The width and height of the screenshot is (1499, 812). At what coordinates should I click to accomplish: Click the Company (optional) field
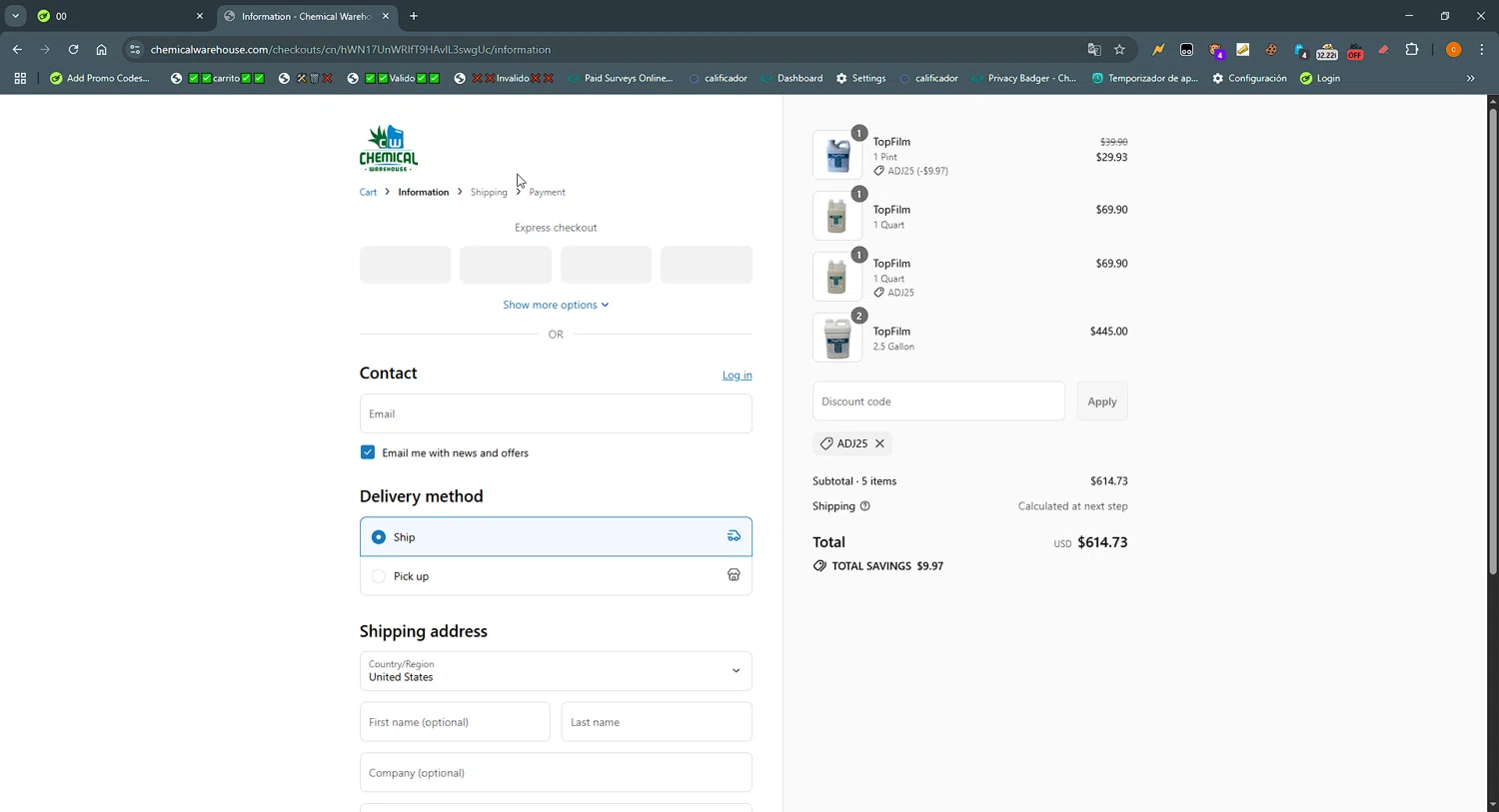[x=556, y=773]
